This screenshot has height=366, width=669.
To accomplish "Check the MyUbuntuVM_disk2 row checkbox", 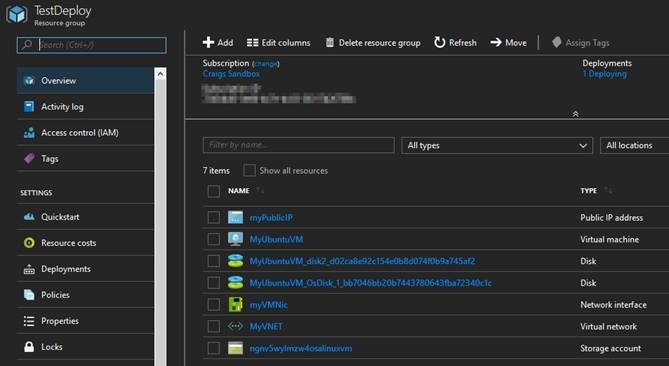I will click(x=213, y=261).
